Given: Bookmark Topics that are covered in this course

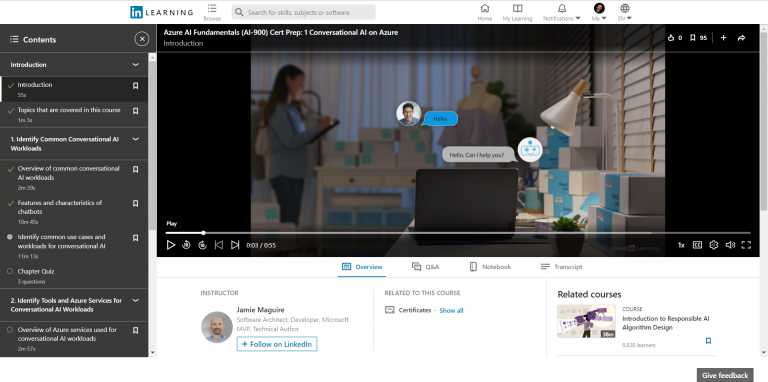Looking at the screenshot, I should [136, 111].
